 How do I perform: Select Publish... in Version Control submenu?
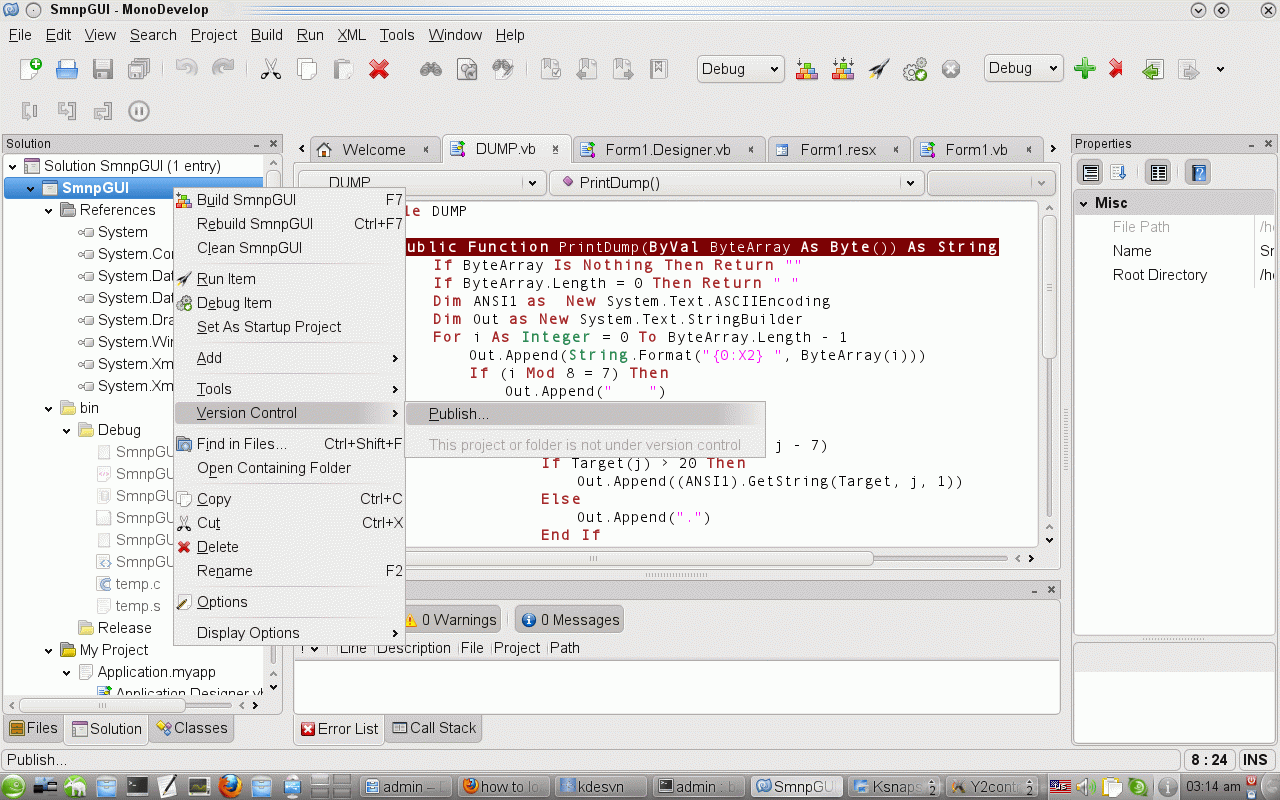[x=585, y=414]
